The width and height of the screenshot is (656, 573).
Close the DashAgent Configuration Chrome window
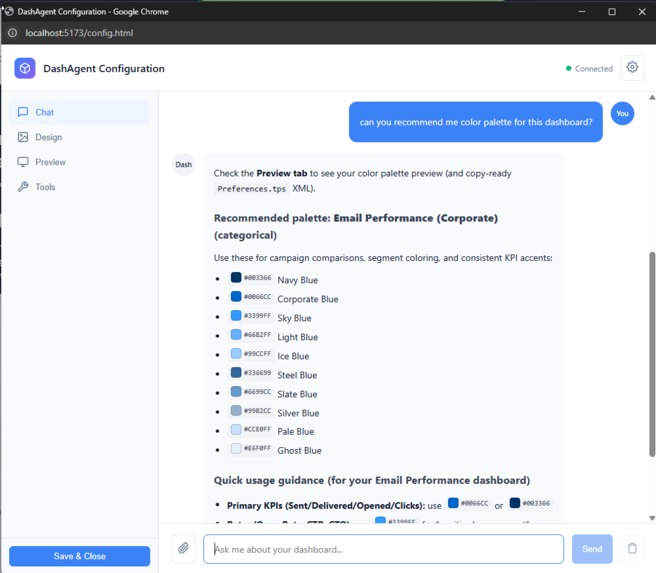pyautogui.click(x=642, y=12)
